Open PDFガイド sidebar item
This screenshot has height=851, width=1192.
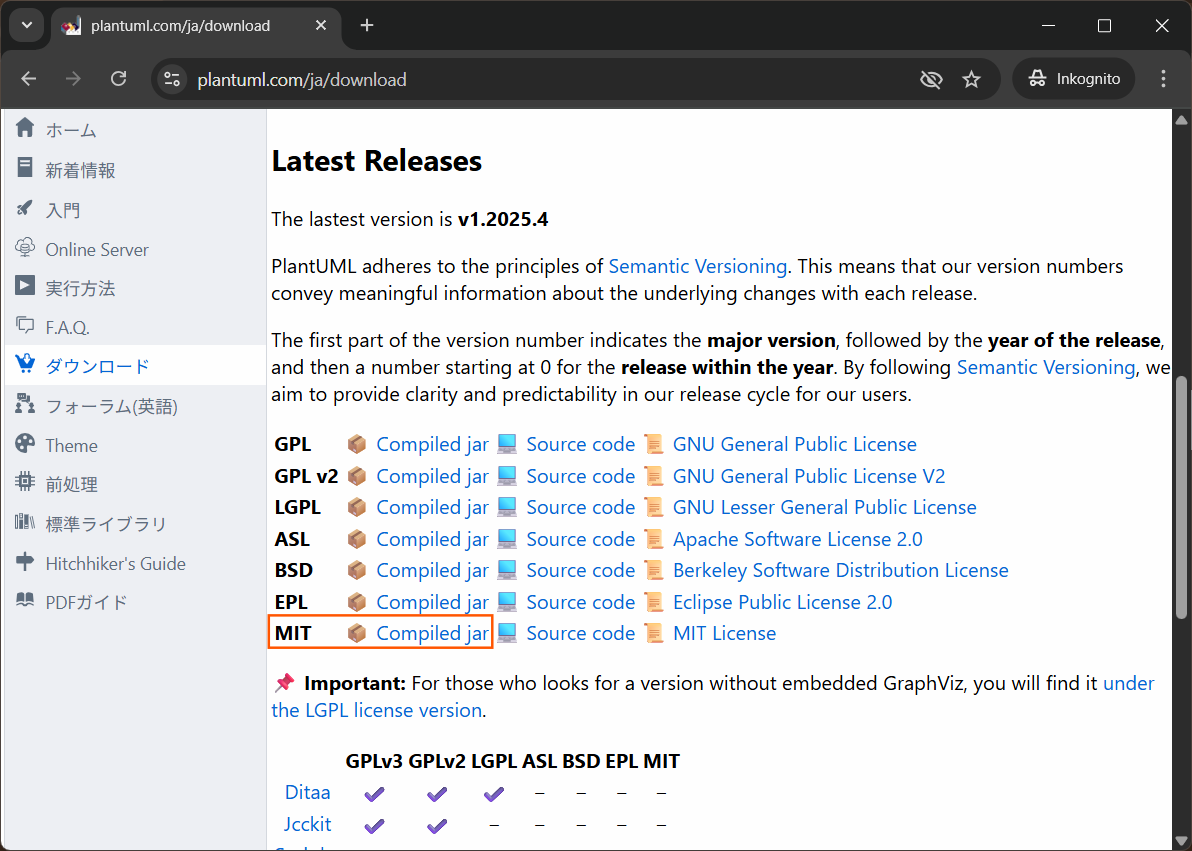pyautogui.click(x=87, y=602)
